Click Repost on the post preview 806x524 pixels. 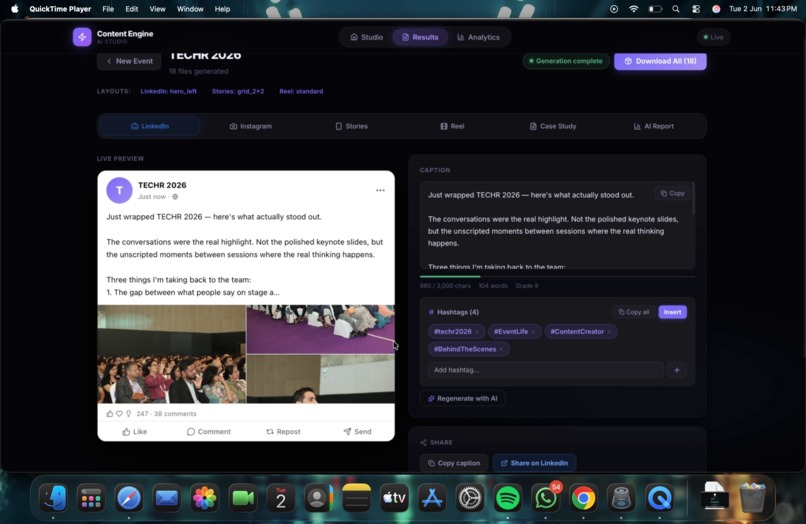[283, 431]
